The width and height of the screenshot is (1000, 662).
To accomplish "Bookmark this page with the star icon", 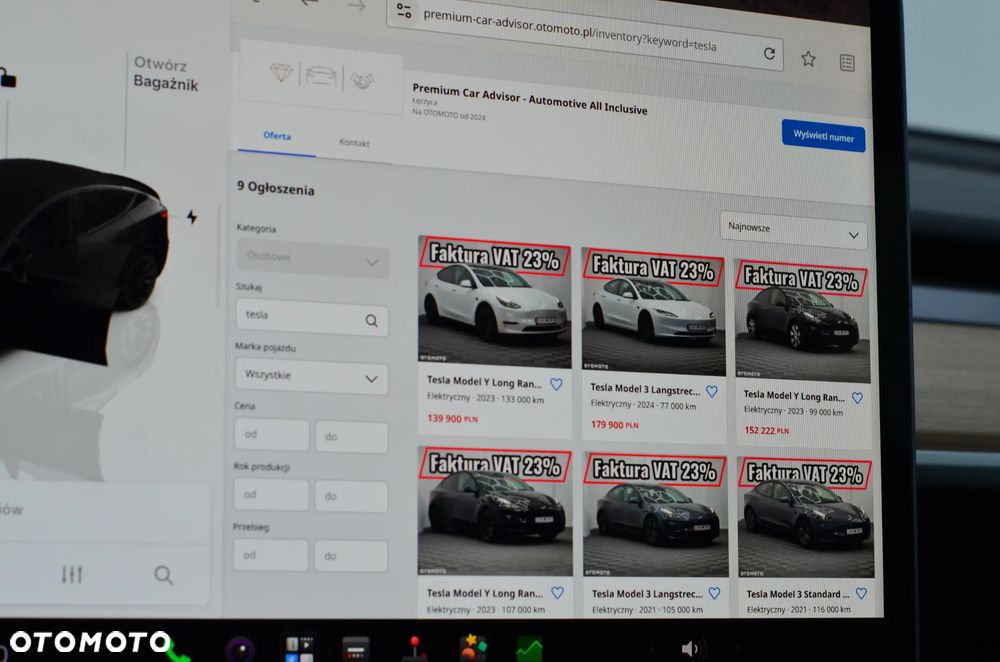I will pos(808,59).
